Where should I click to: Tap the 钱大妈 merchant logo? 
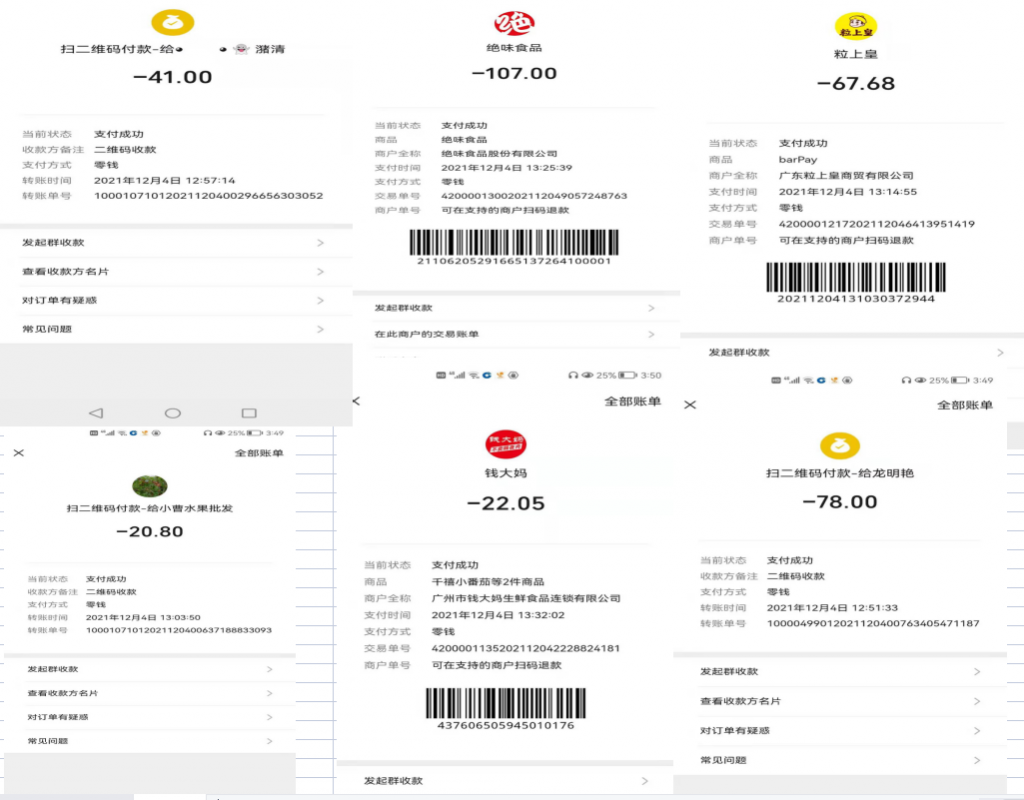[506, 445]
